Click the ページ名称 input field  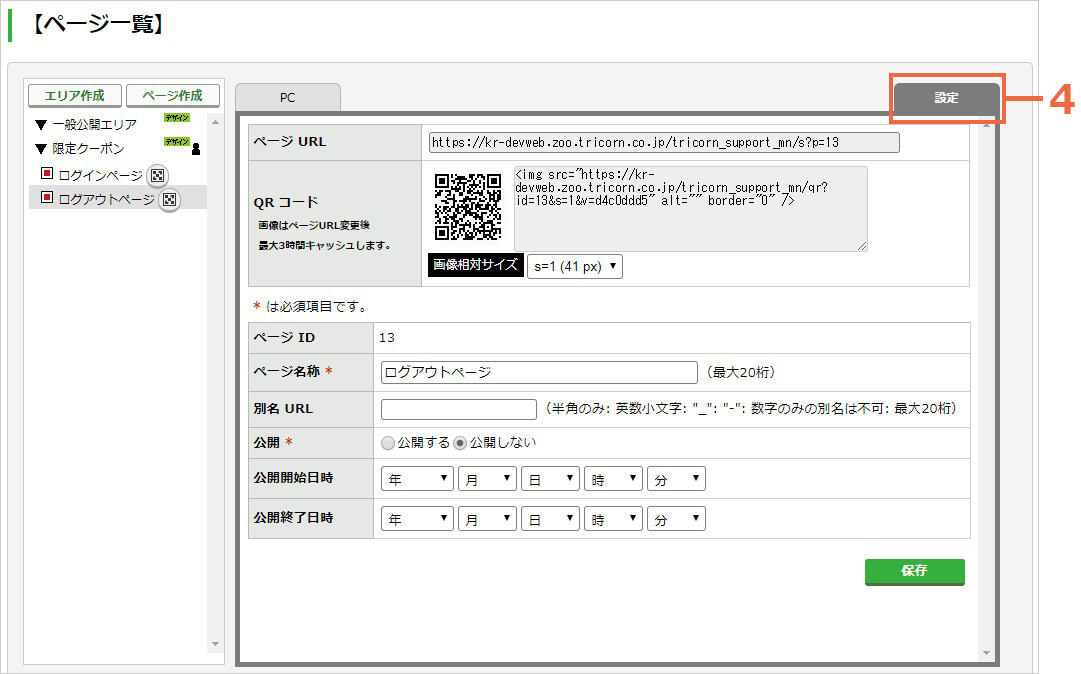pyautogui.click(x=539, y=372)
